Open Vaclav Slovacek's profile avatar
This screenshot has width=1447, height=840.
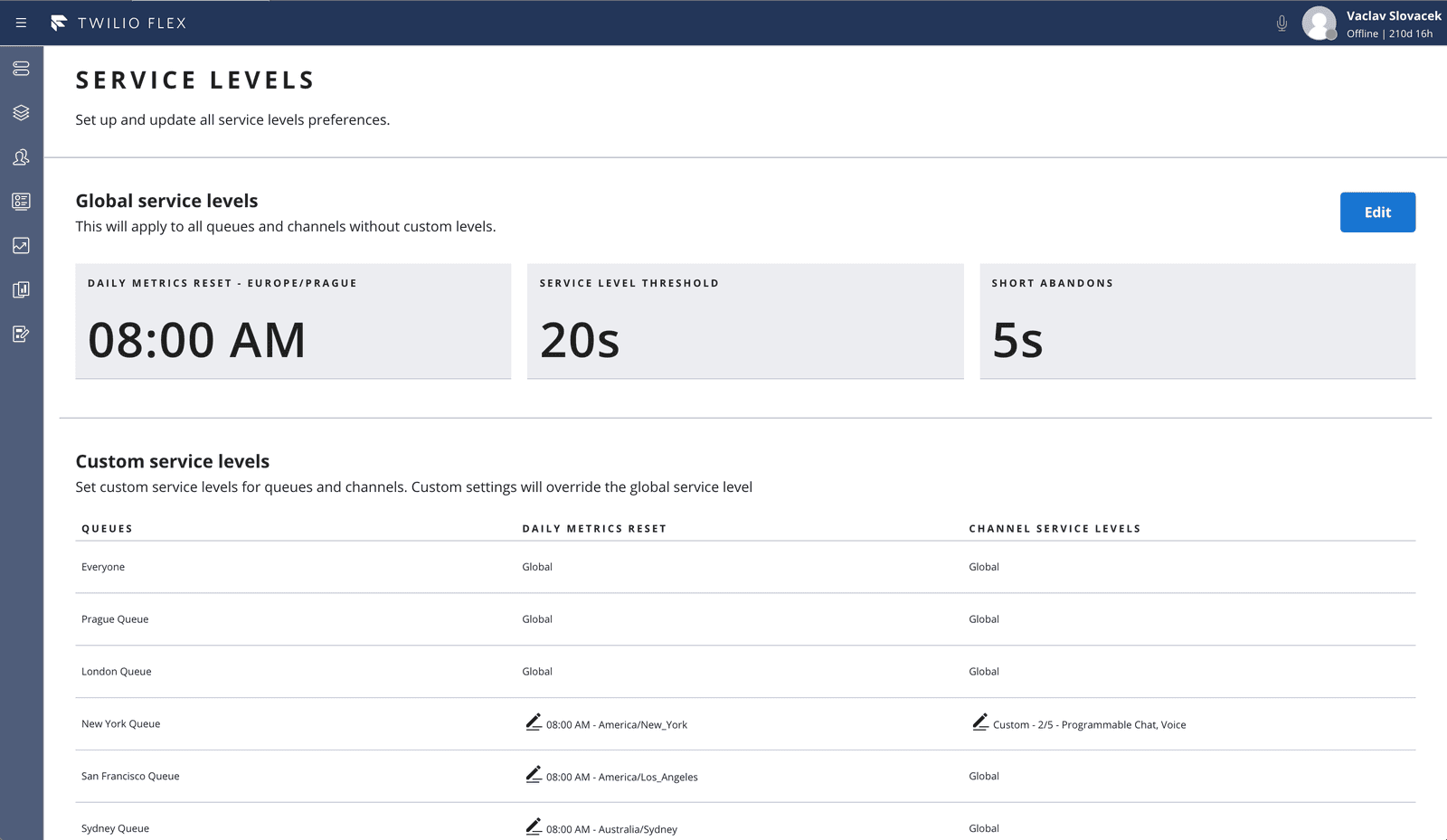pyautogui.click(x=1319, y=23)
